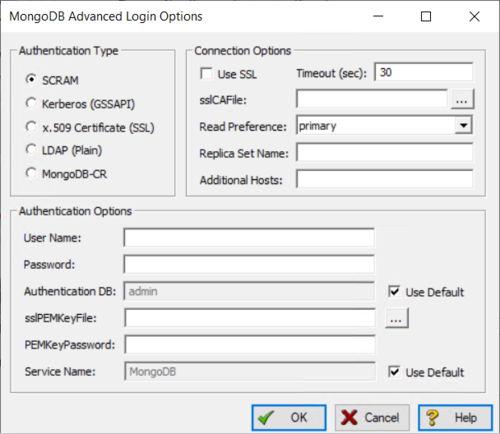The image size is (500, 434).
Task: Focus the User Name text field
Action: click(249, 237)
